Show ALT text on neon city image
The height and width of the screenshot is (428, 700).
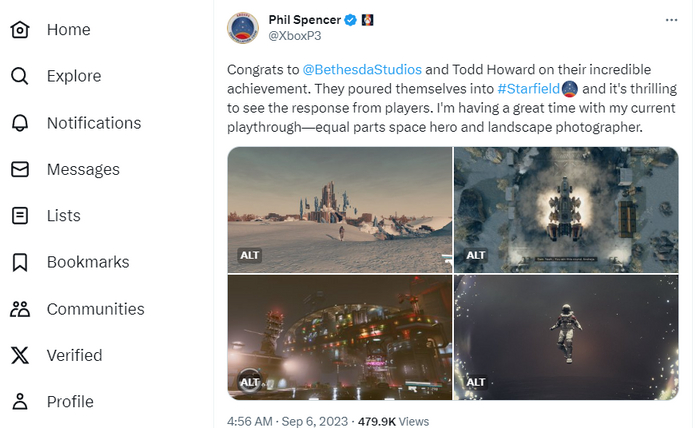pos(250,382)
